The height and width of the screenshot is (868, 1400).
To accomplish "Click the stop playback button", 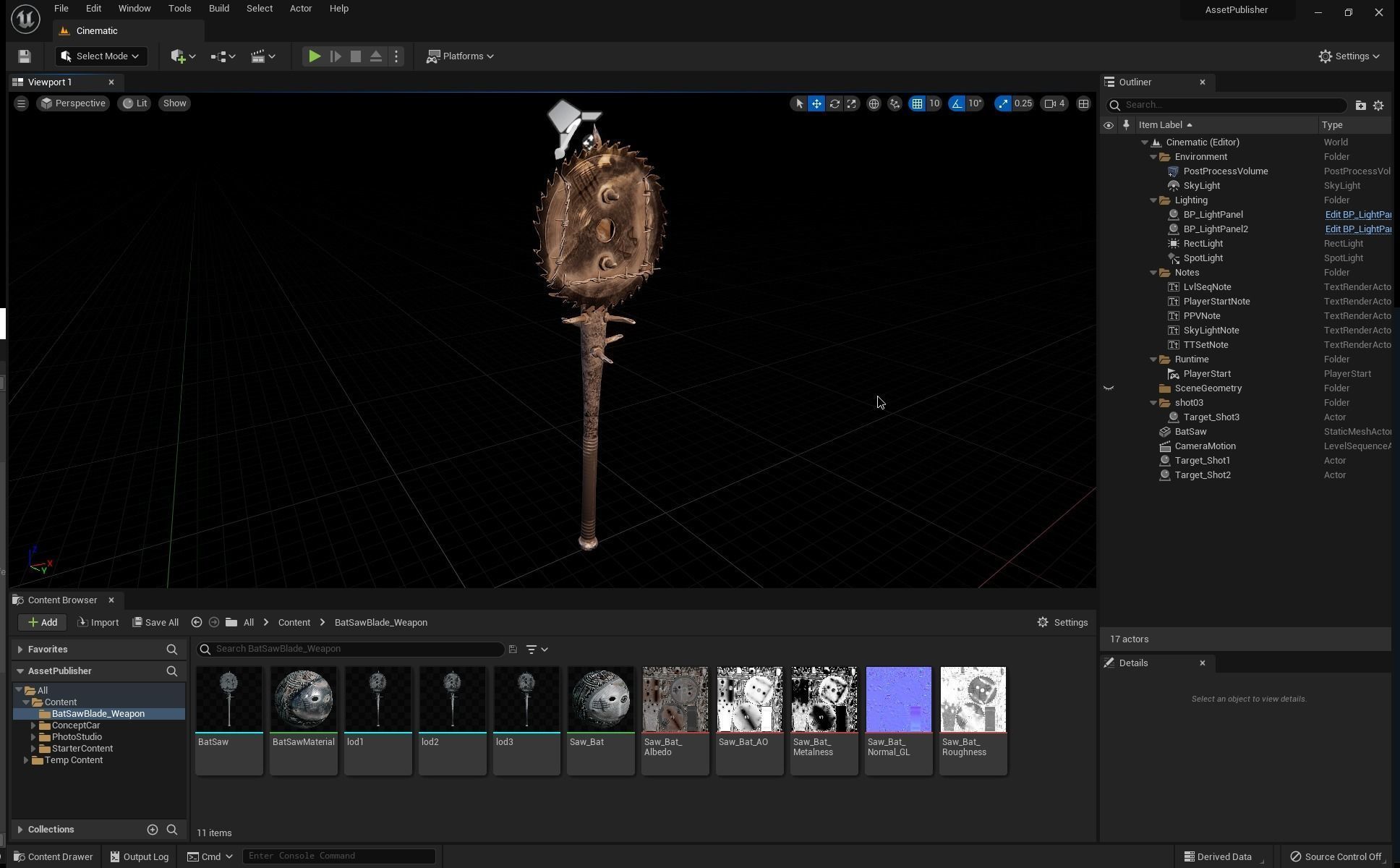I will point(356,56).
